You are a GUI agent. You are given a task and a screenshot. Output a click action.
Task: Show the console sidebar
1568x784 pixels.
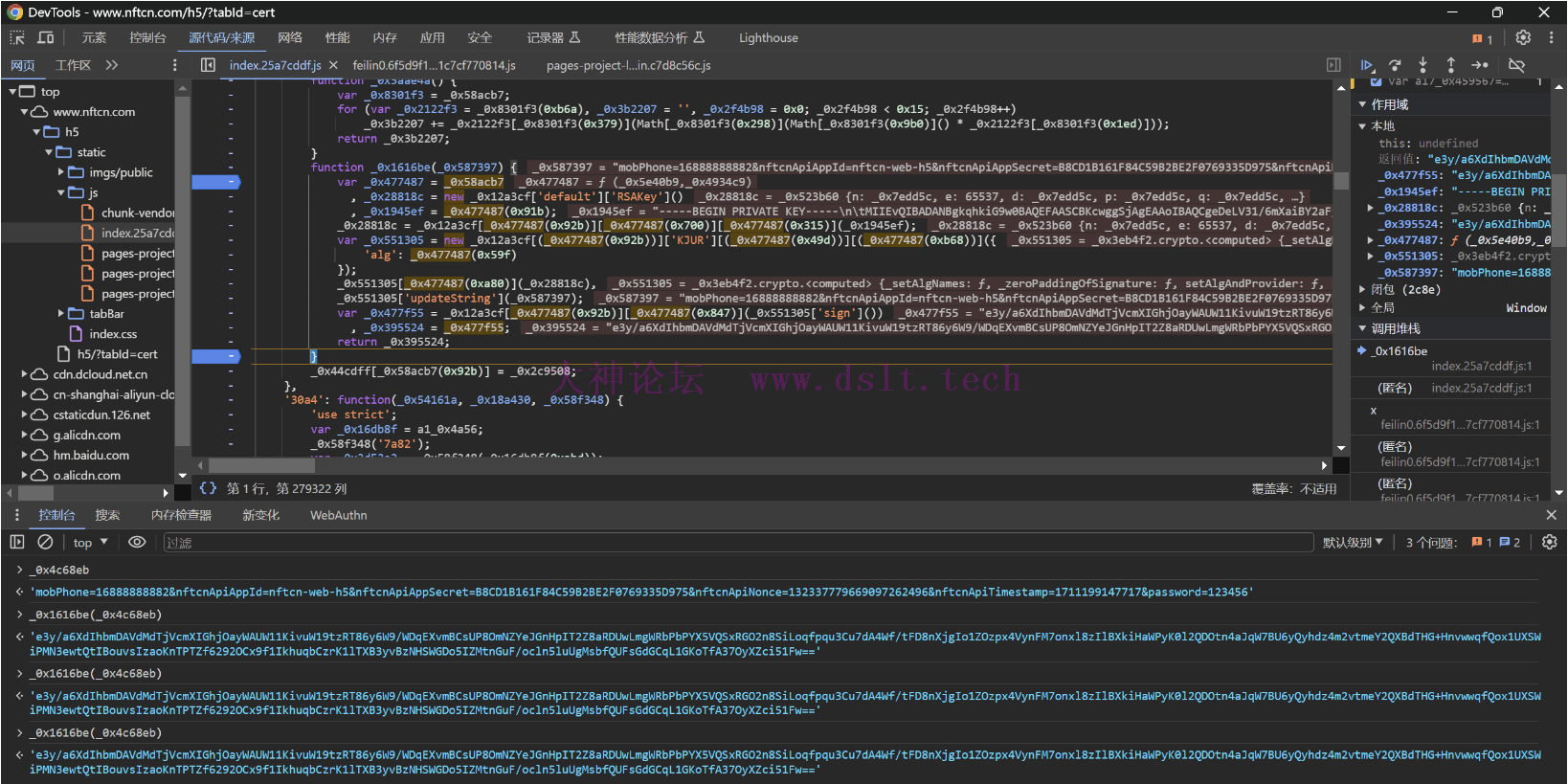[x=17, y=542]
